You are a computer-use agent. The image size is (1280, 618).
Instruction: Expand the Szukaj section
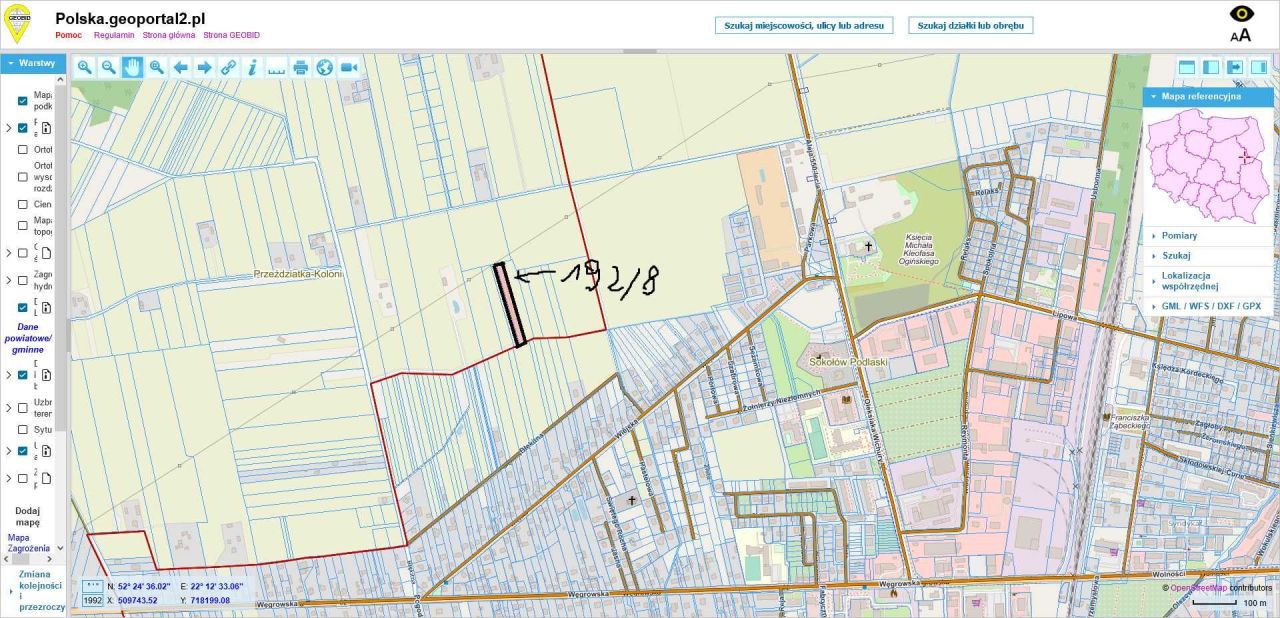click(1207, 256)
